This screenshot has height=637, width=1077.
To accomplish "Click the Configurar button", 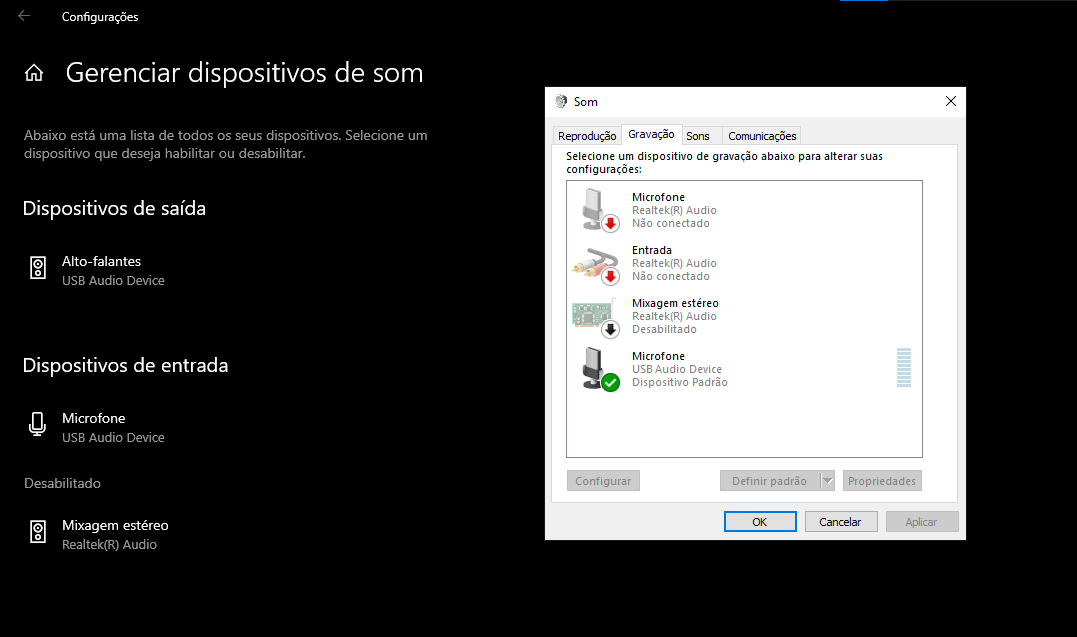I will point(603,481).
